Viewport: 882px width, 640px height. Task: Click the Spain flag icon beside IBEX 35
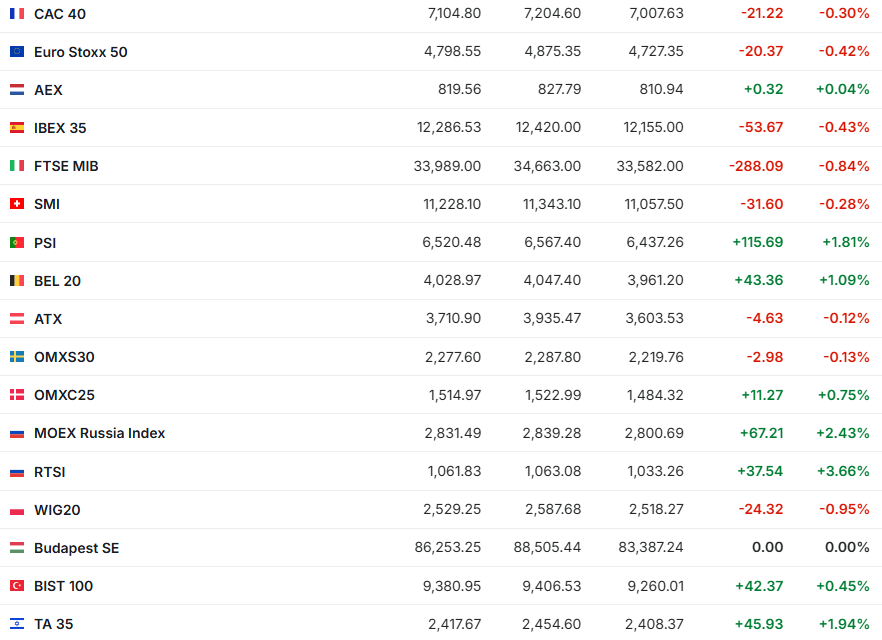click(x=17, y=128)
